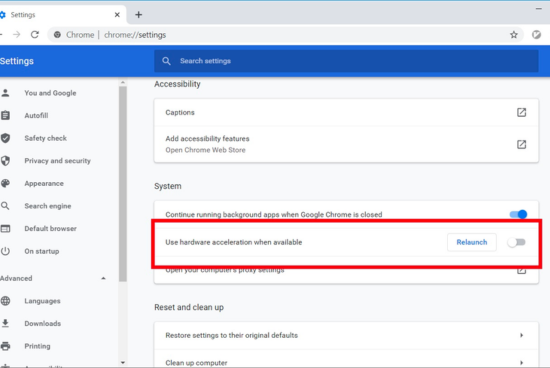This screenshot has height=368, width=550.
Task: Open Chrome Web Store external link icon
Action: point(521,144)
